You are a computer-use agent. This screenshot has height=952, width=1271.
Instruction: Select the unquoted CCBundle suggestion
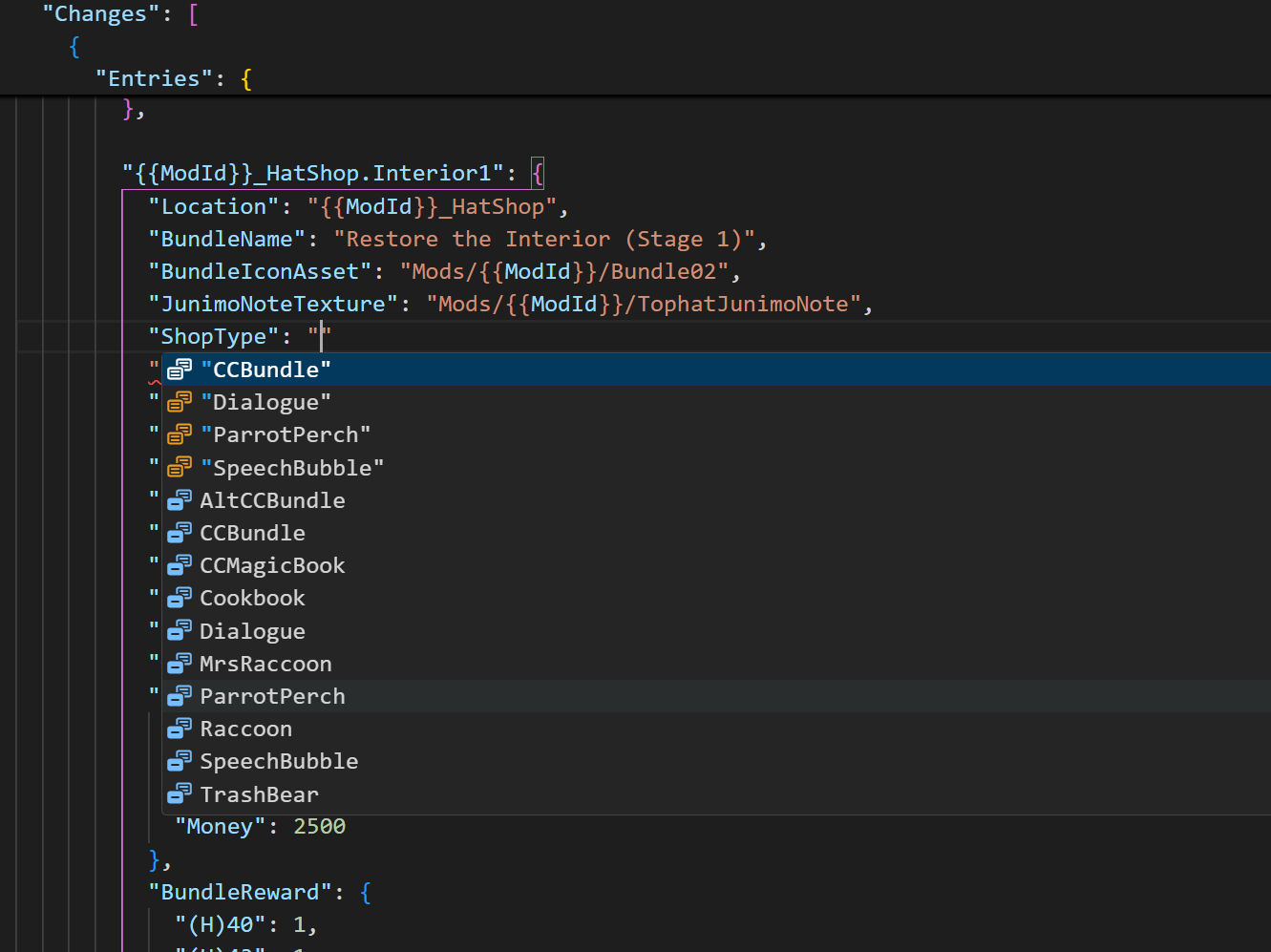click(x=252, y=532)
